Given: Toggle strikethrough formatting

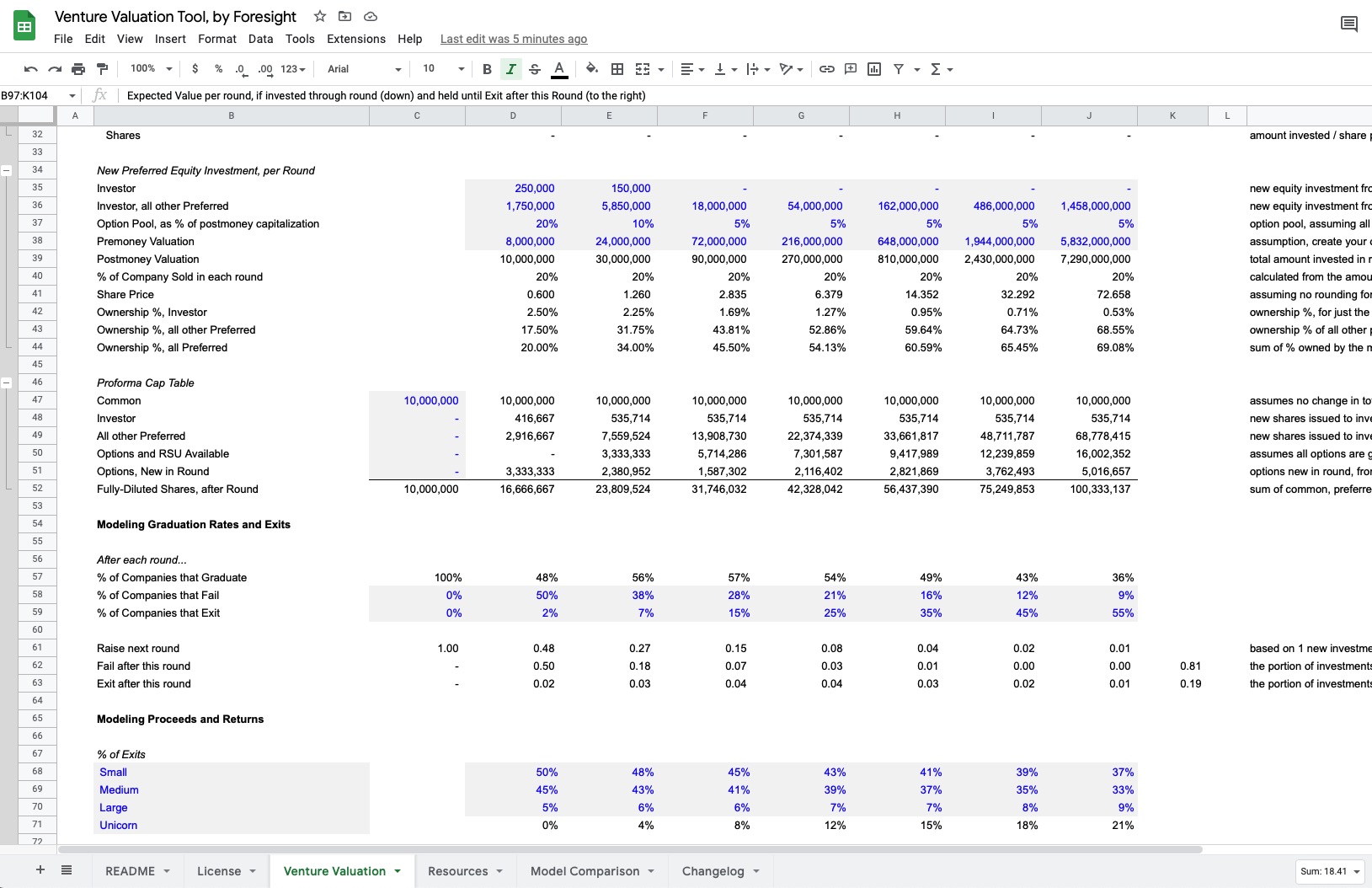Looking at the screenshot, I should tap(534, 69).
